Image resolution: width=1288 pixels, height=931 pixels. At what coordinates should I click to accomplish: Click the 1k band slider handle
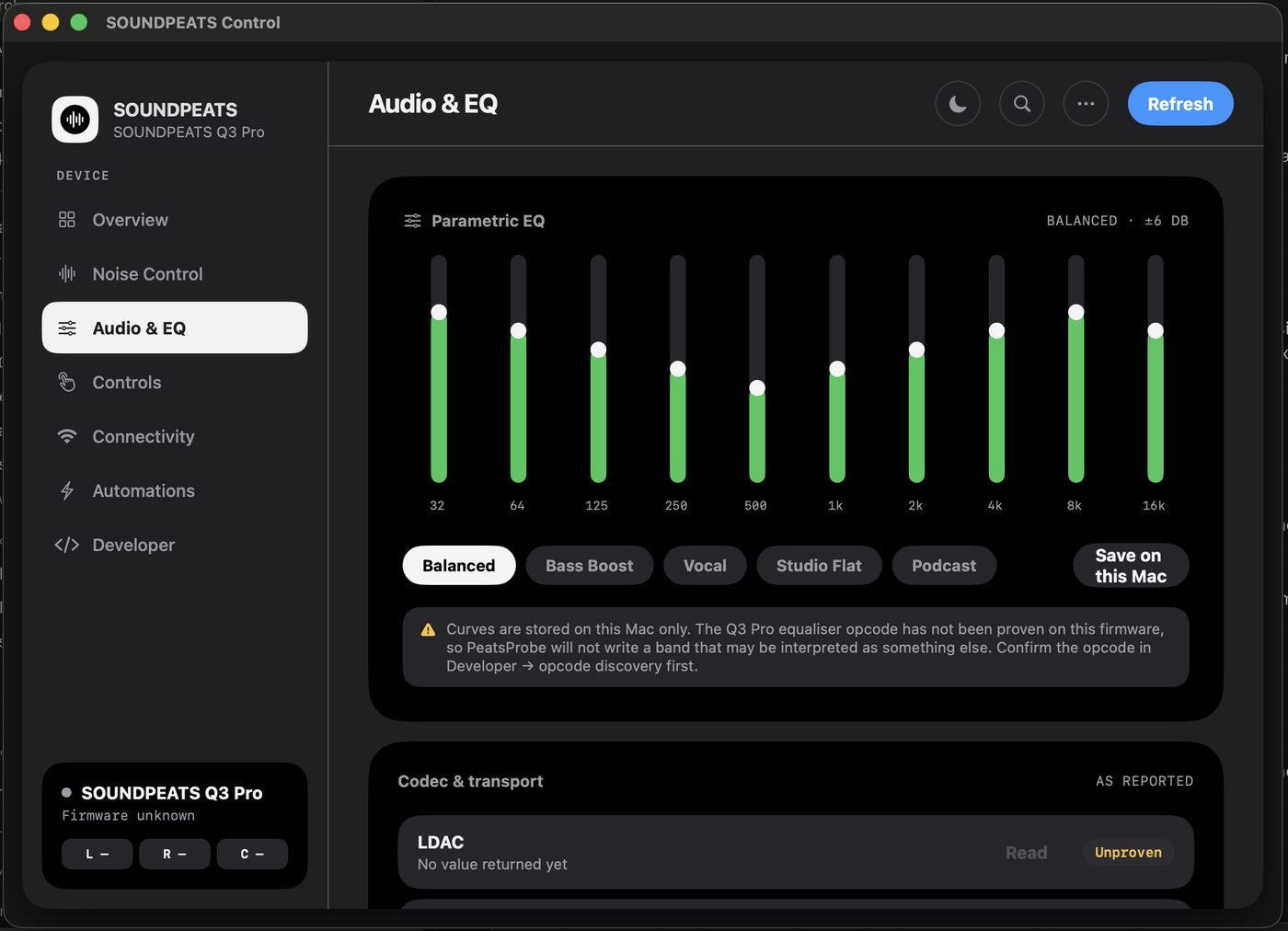837,369
